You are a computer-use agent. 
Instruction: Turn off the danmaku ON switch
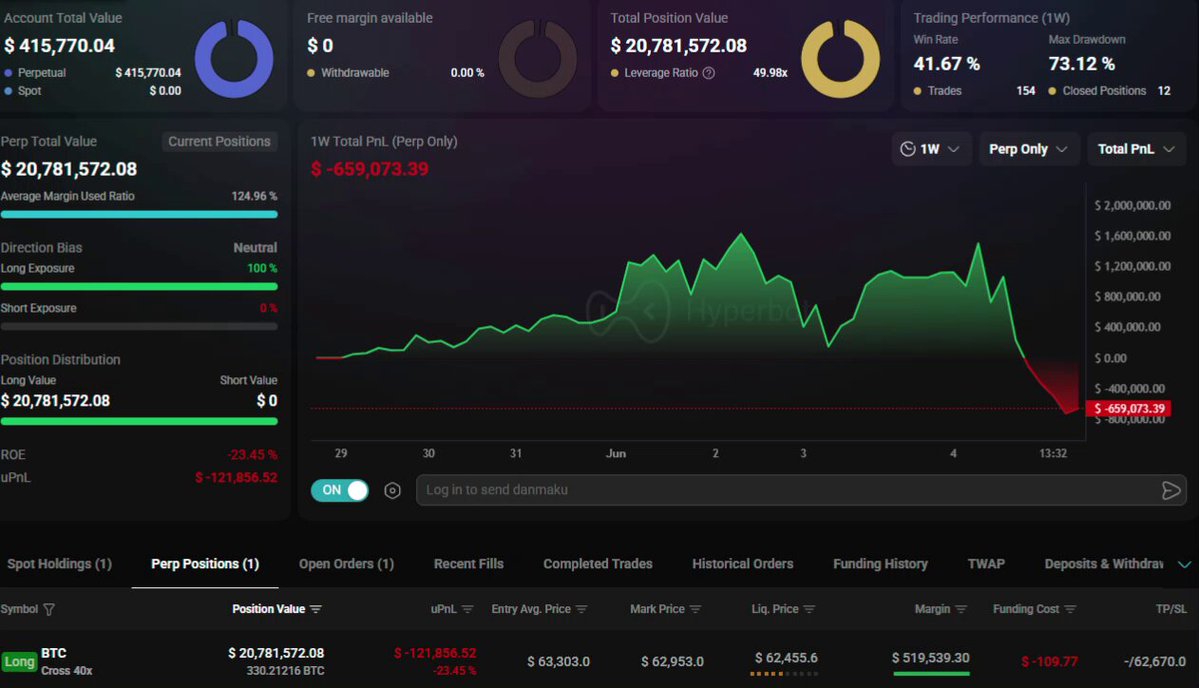tap(340, 491)
